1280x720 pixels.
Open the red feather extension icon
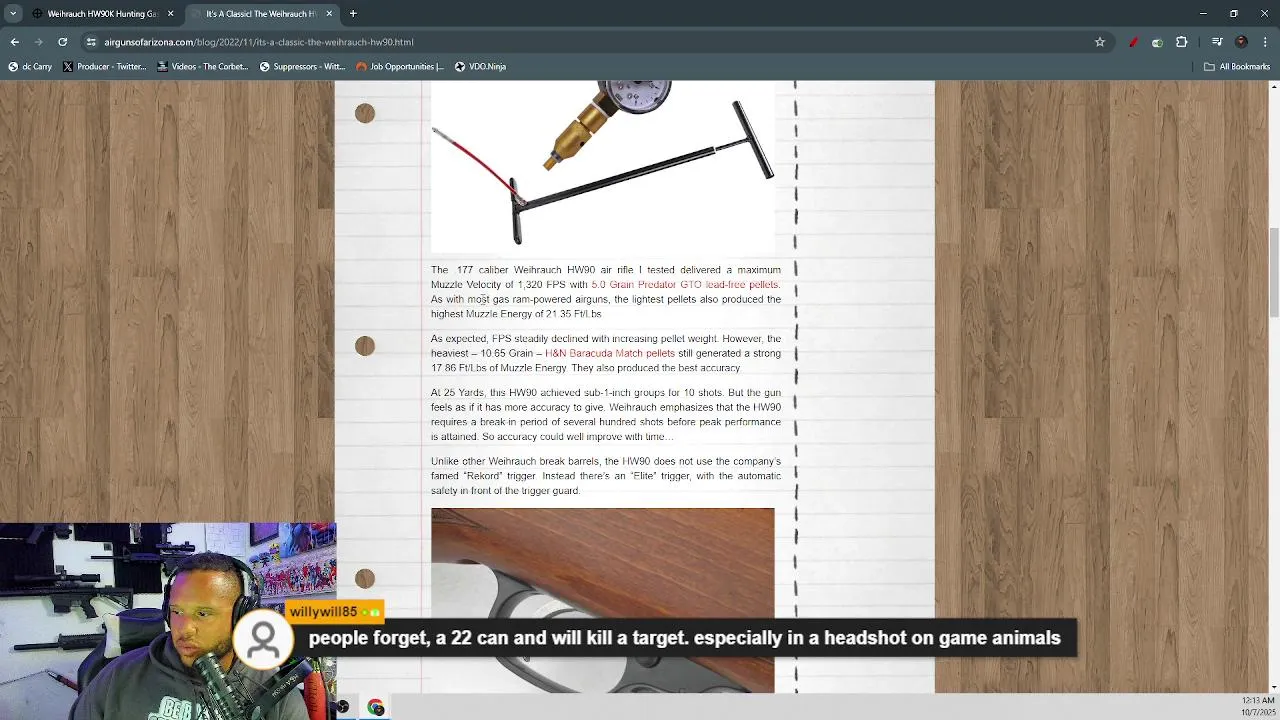point(1133,42)
